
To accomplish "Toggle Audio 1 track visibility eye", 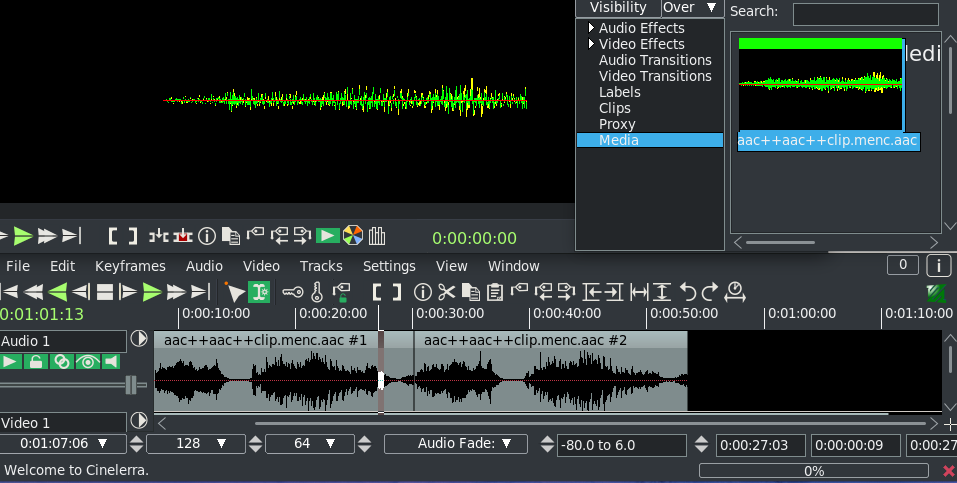I will 86,362.
